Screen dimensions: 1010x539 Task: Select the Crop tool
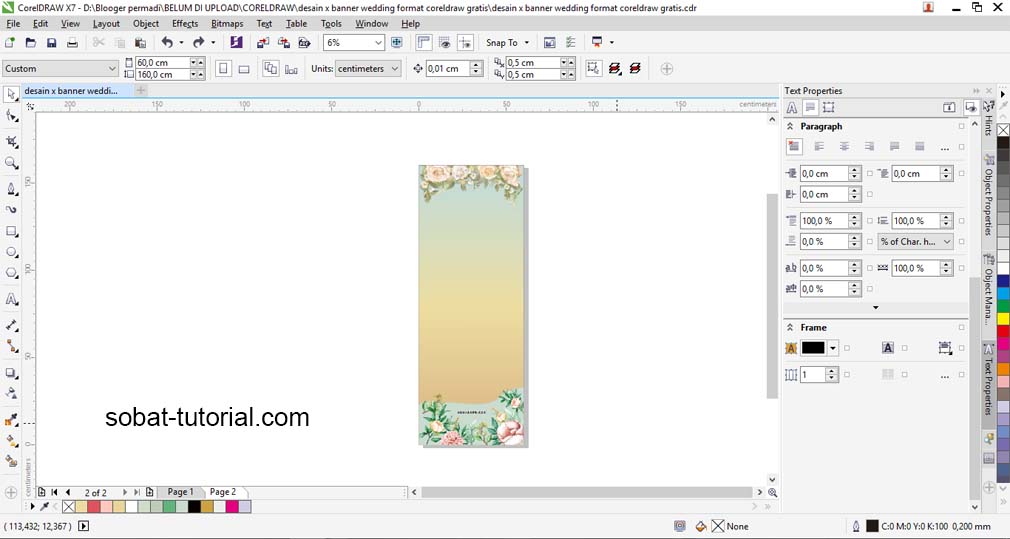pos(11,142)
